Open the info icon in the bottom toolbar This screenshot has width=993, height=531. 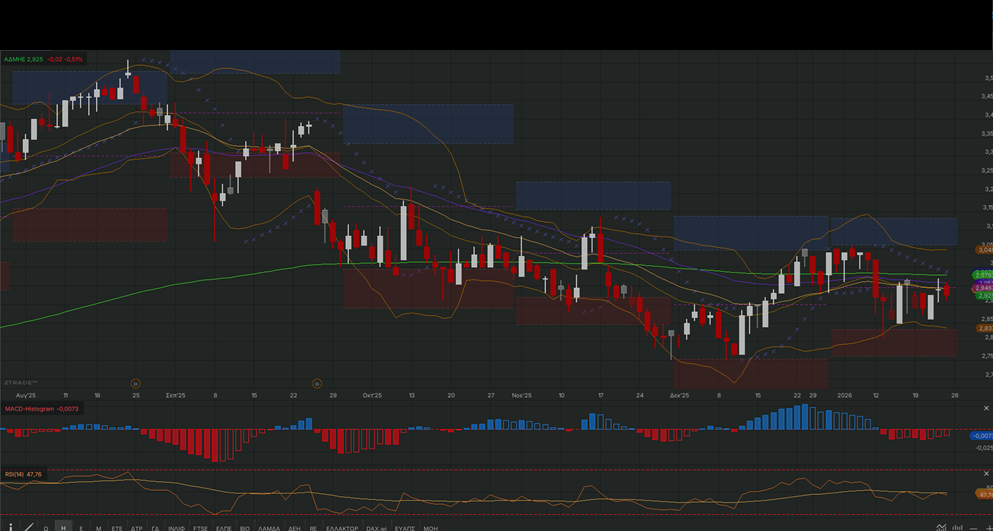pos(11,527)
